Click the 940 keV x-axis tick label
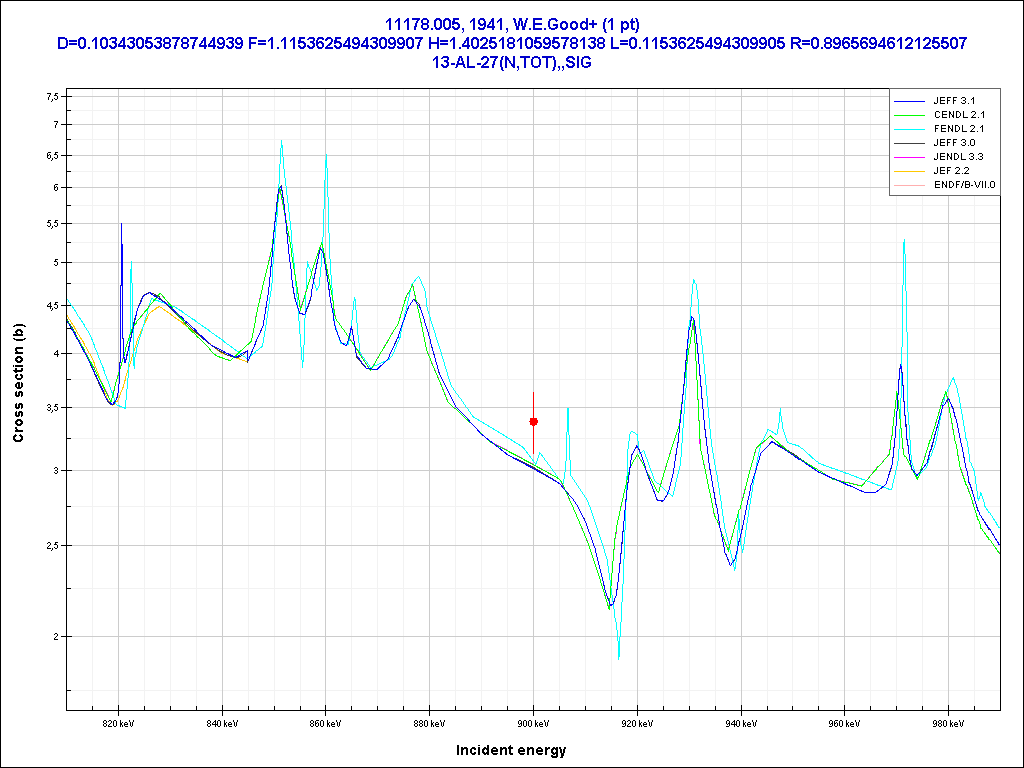Image resolution: width=1024 pixels, height=768 pixels. (740, 721)
